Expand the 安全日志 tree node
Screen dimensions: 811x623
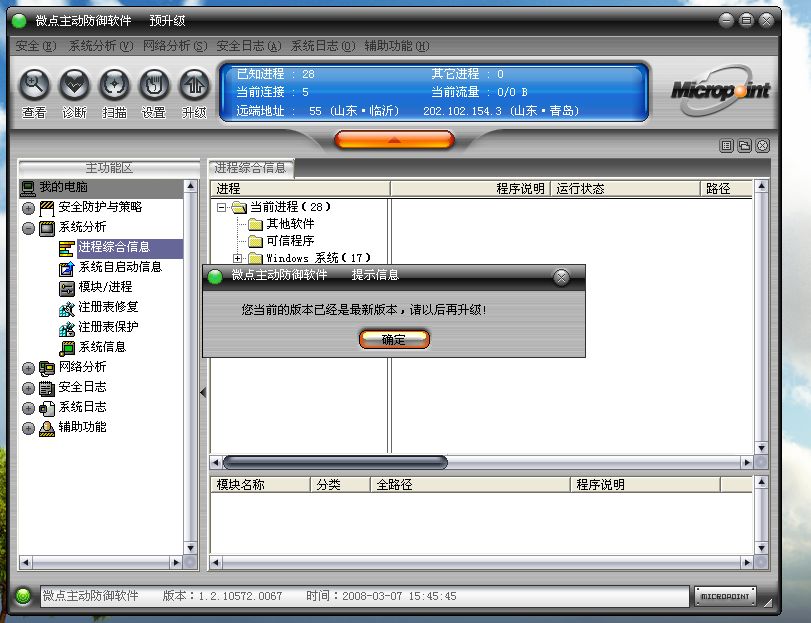click(28, 388)
